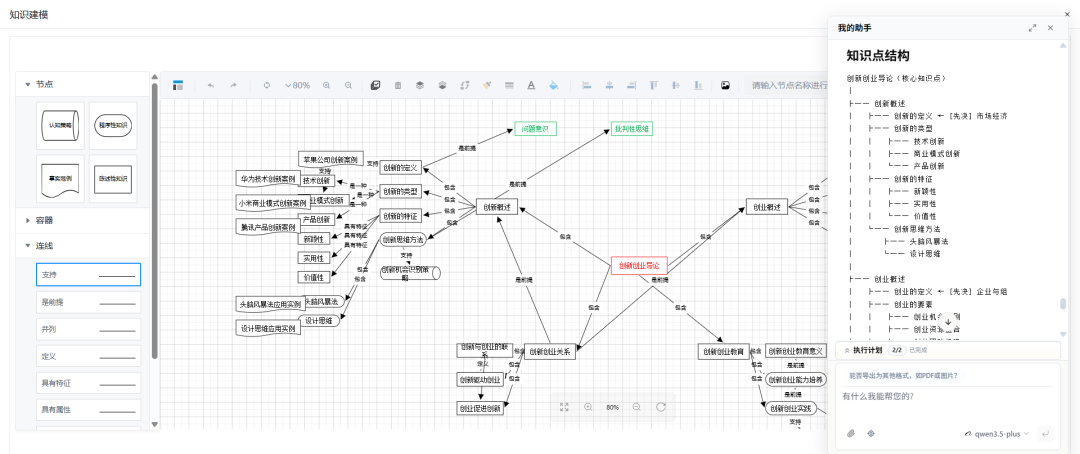This screenshot has width=1080, height=454.
Task: Reset zoom with the circular refresh icon
Action: point(267,85)
